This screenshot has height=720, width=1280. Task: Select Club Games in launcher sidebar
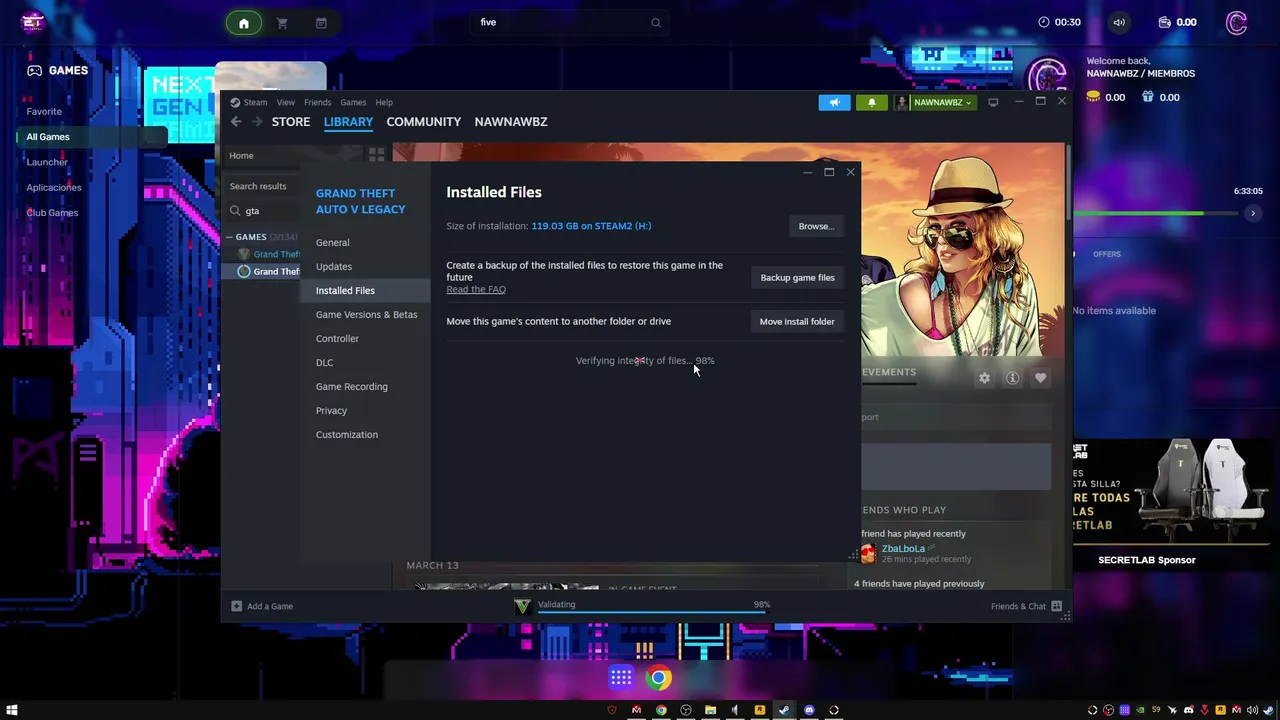coord(52,213)
